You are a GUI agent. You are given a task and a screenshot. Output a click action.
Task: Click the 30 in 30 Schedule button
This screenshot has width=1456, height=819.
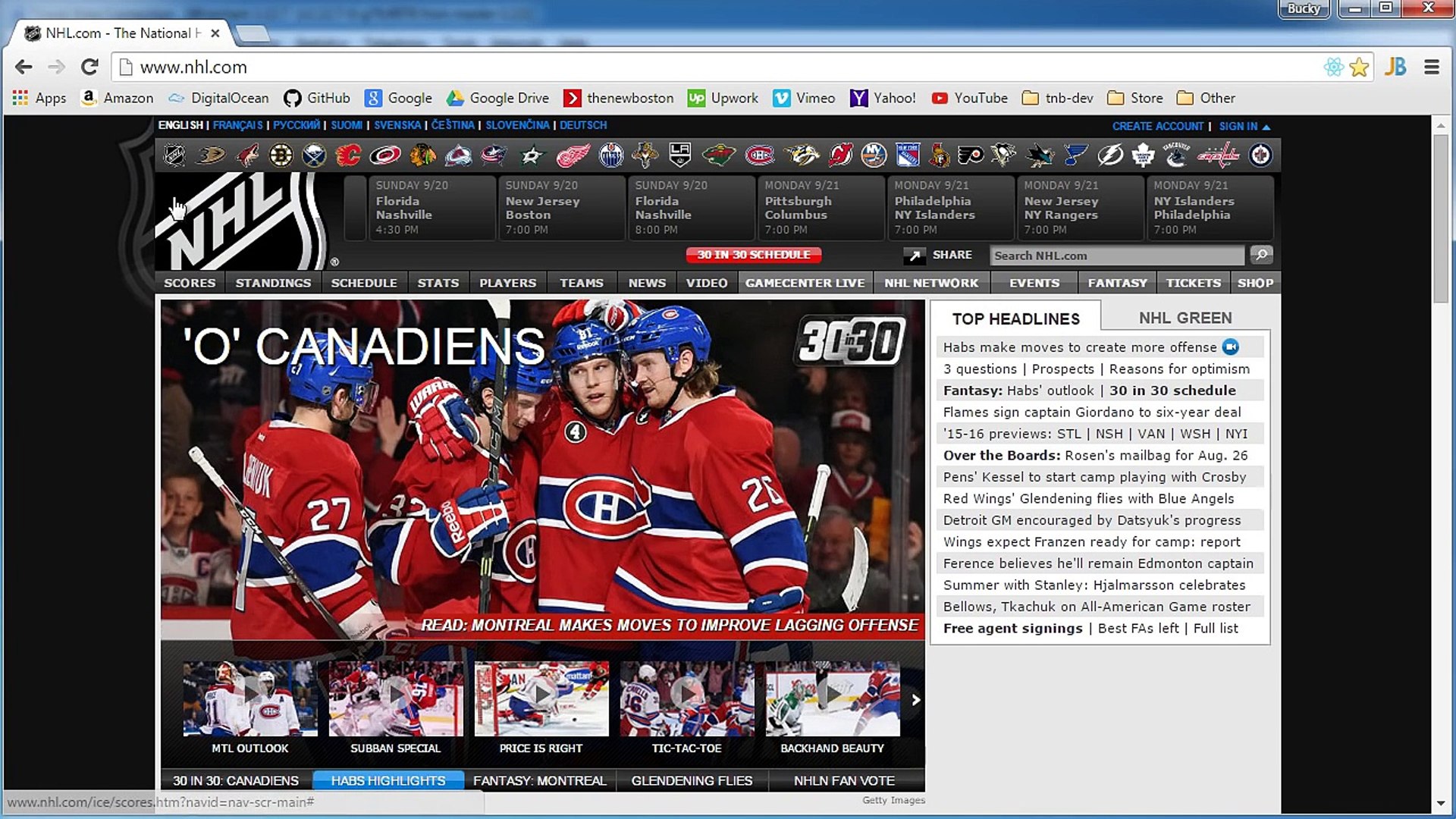(753, 255)
